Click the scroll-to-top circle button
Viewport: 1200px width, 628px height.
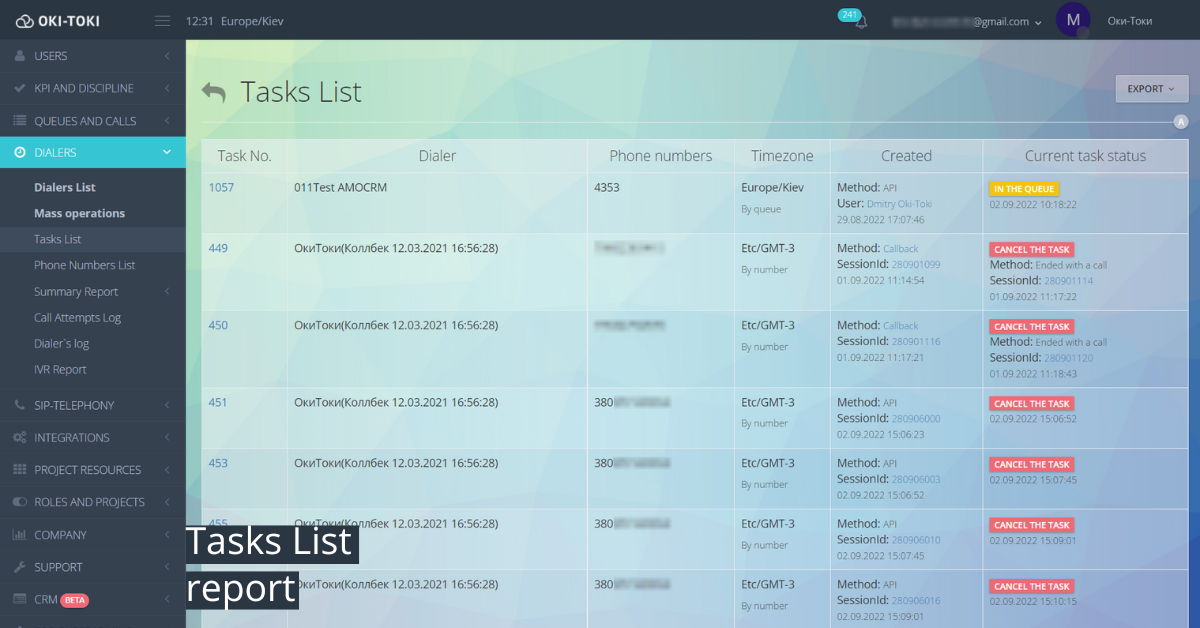1181,120
